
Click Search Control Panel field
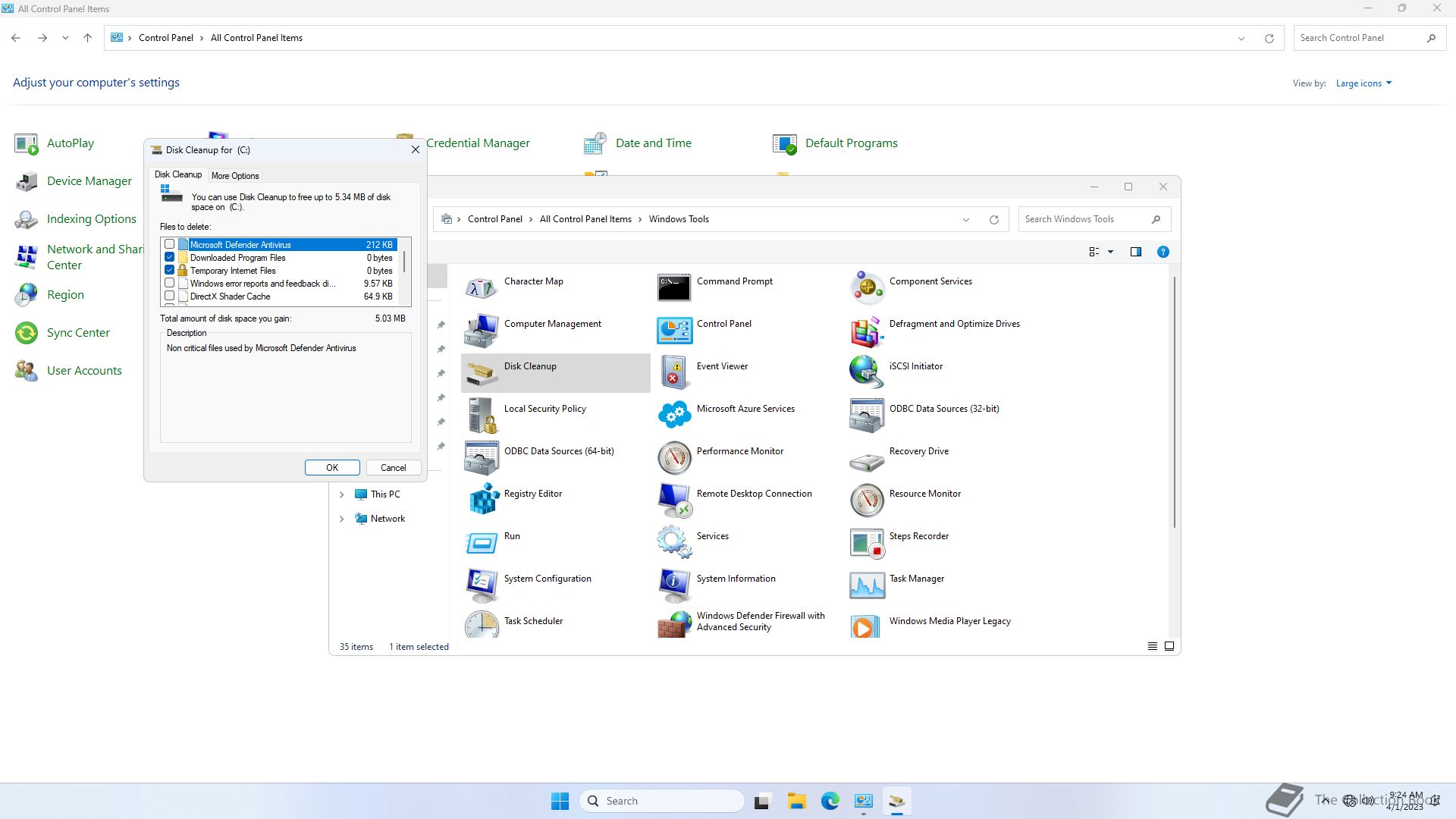coord(1369,38)
